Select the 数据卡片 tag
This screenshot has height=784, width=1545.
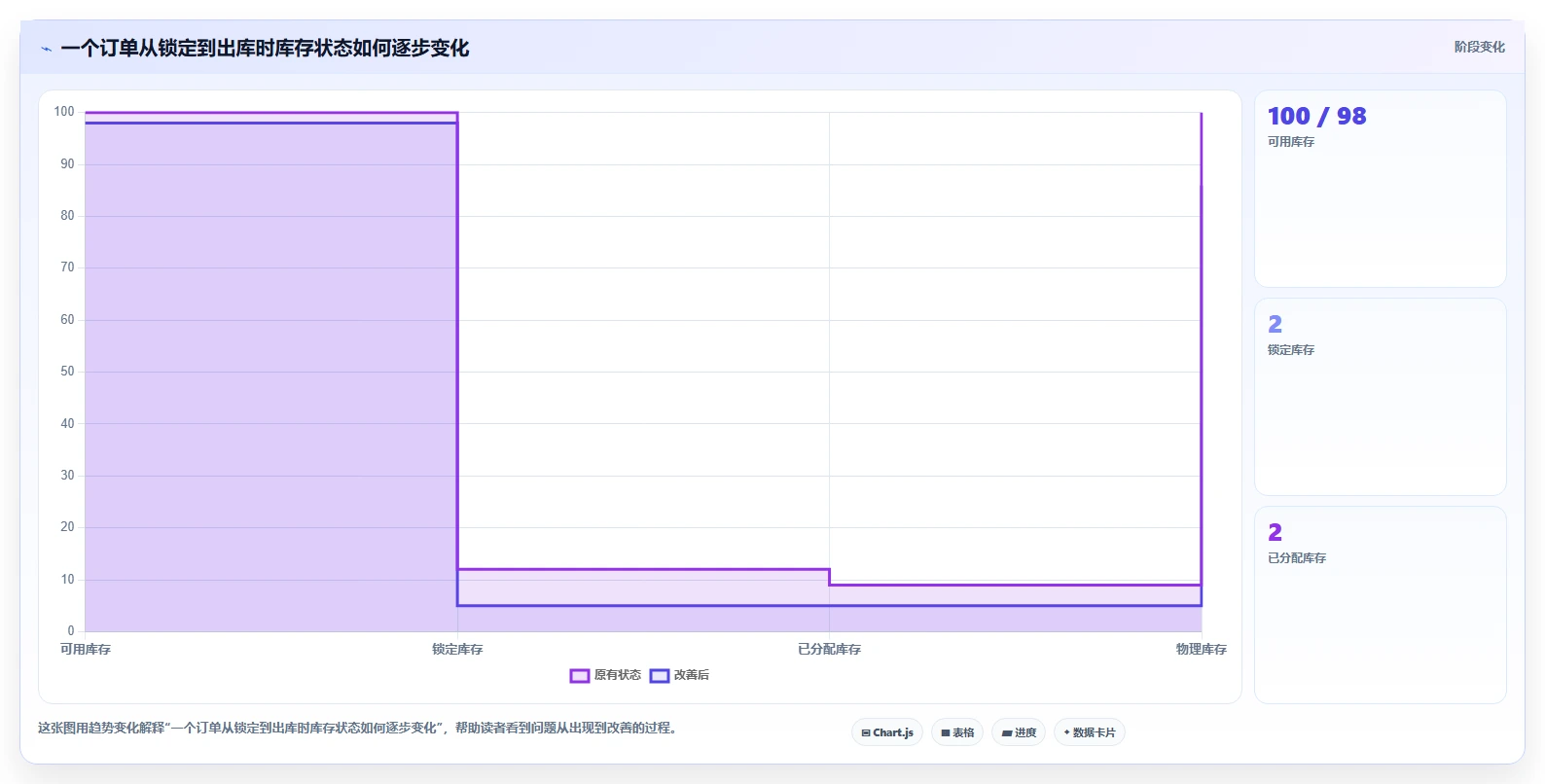coord(1090,732)
